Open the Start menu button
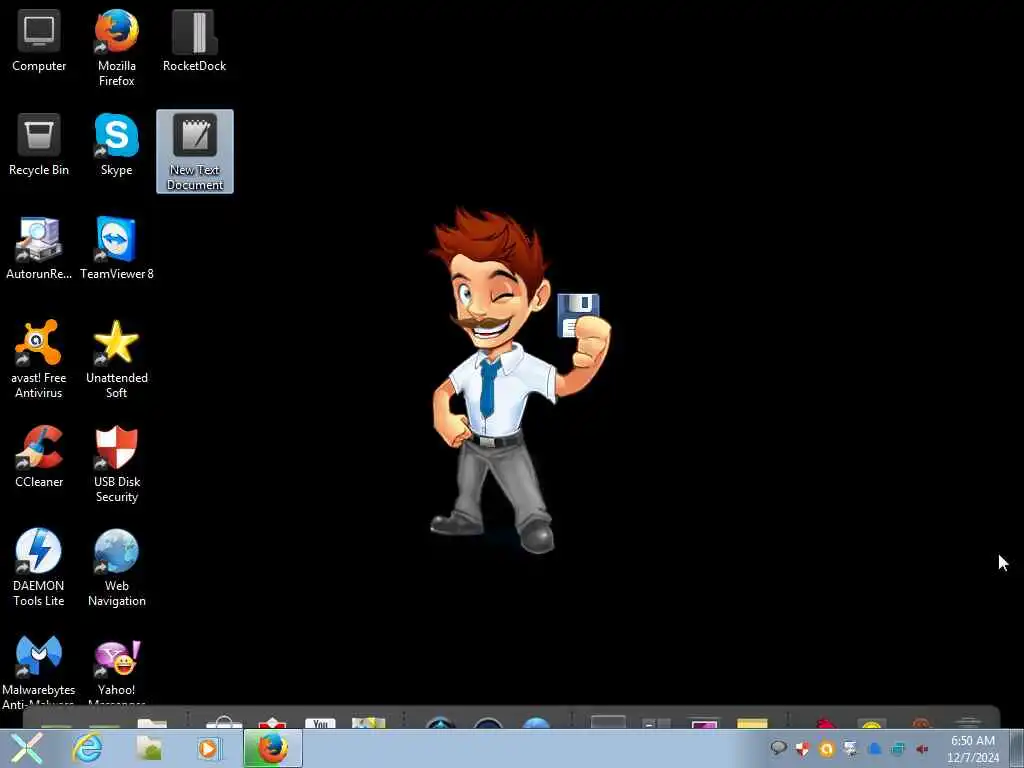The image size is (1024, 768). click(26, 748)
